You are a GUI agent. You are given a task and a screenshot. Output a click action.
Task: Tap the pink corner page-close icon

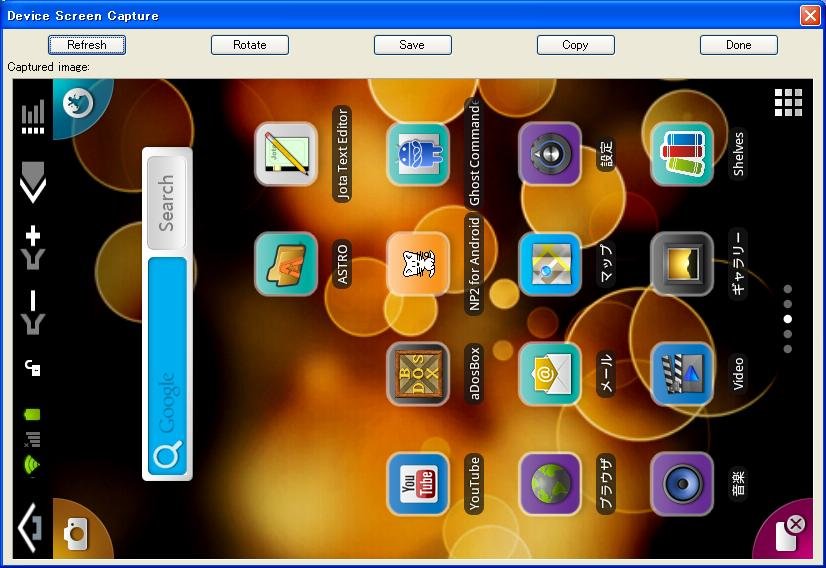[790, 532]
